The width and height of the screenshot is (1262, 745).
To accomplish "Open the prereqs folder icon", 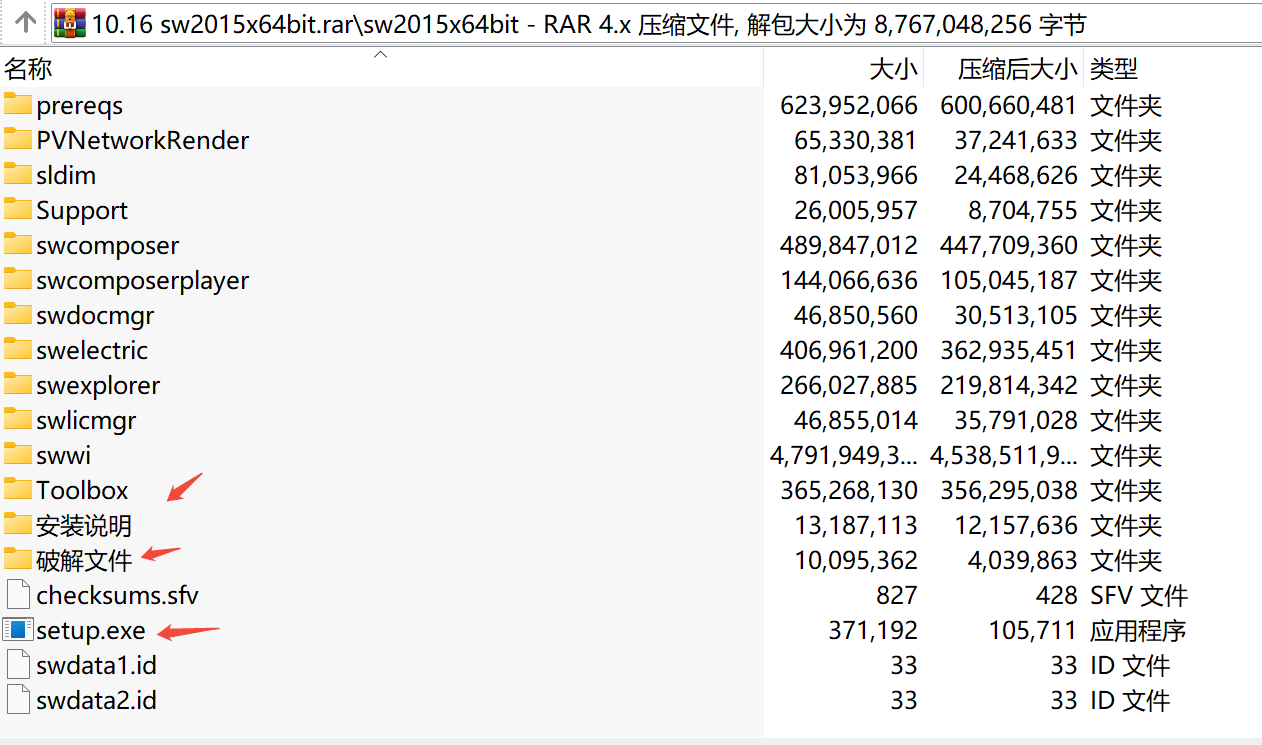I will (x=18, y=105).
